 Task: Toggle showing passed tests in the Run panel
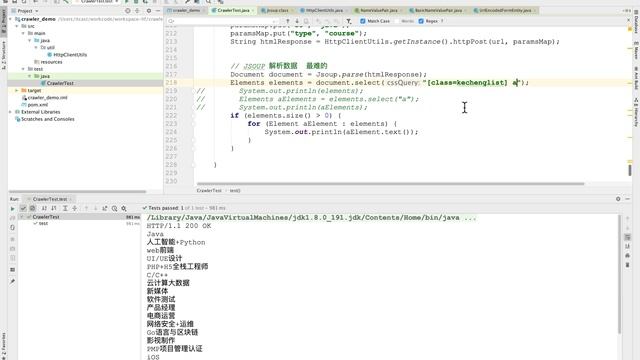pos(23,209)
